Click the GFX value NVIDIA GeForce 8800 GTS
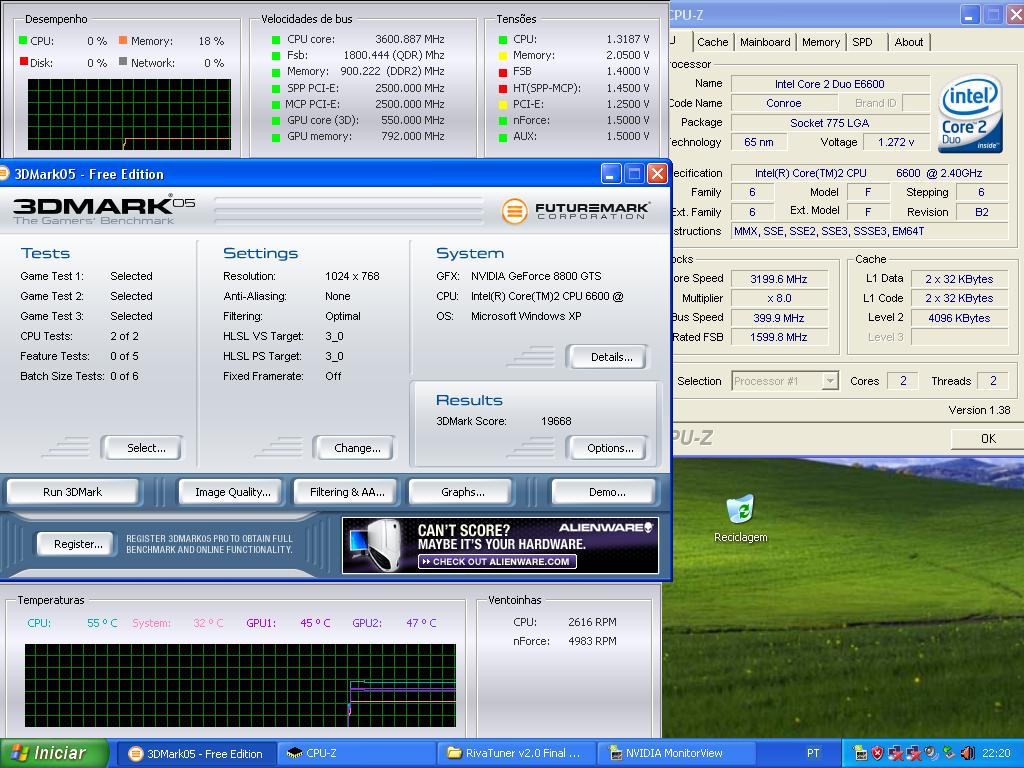 [x=536, y=276]
